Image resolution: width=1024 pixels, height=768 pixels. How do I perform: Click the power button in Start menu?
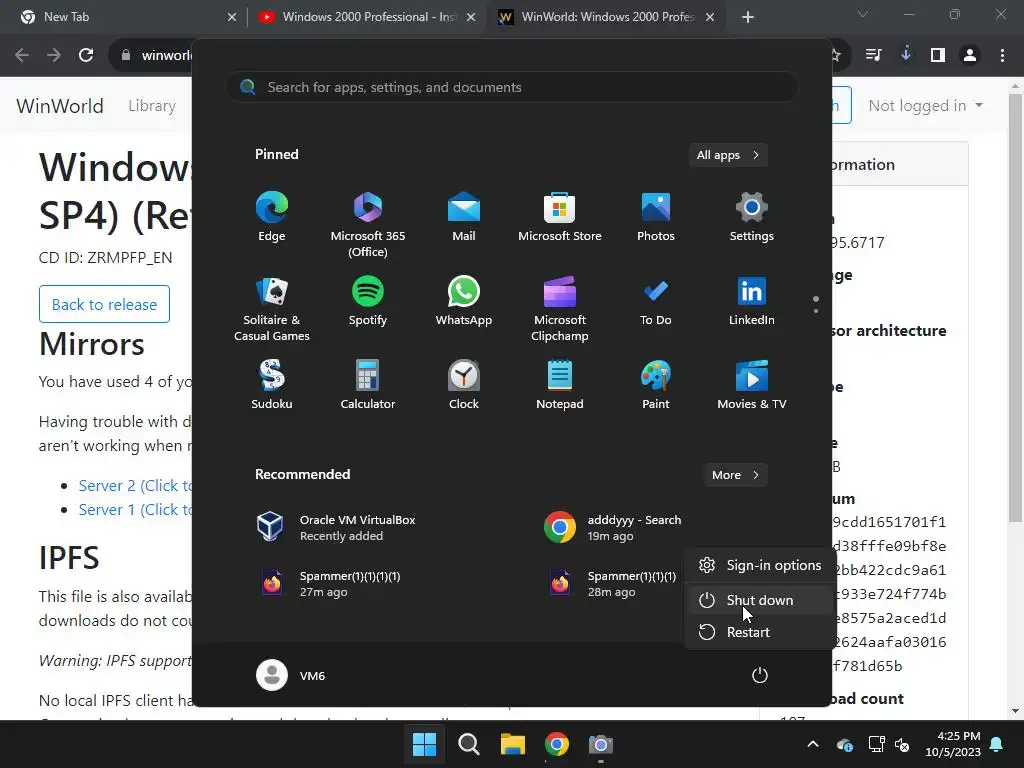[x=760, y=675]
